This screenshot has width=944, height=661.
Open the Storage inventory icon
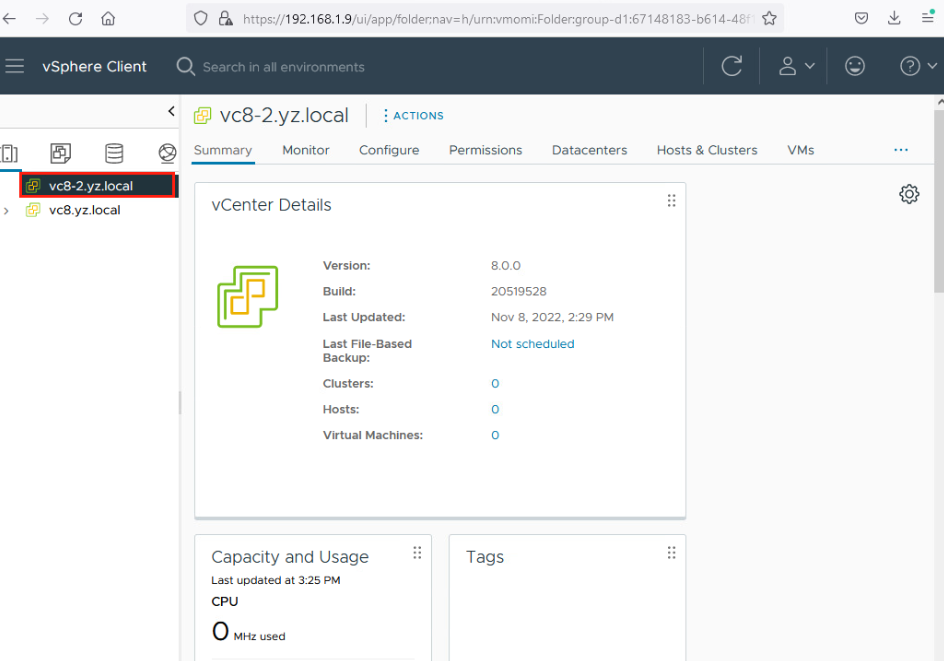coord(113,153)
